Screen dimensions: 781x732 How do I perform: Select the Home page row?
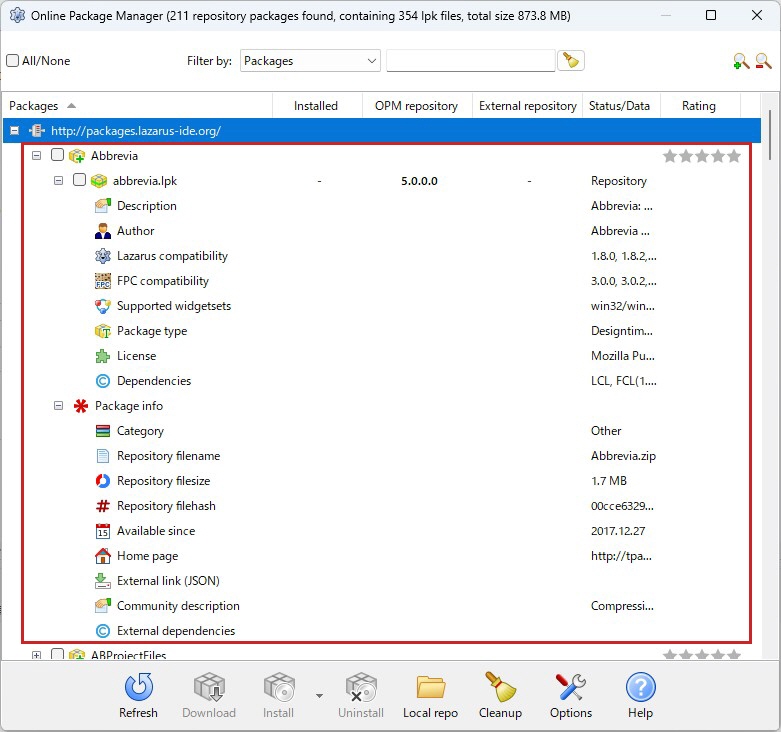pyautogui.click(x=147, y=556)
